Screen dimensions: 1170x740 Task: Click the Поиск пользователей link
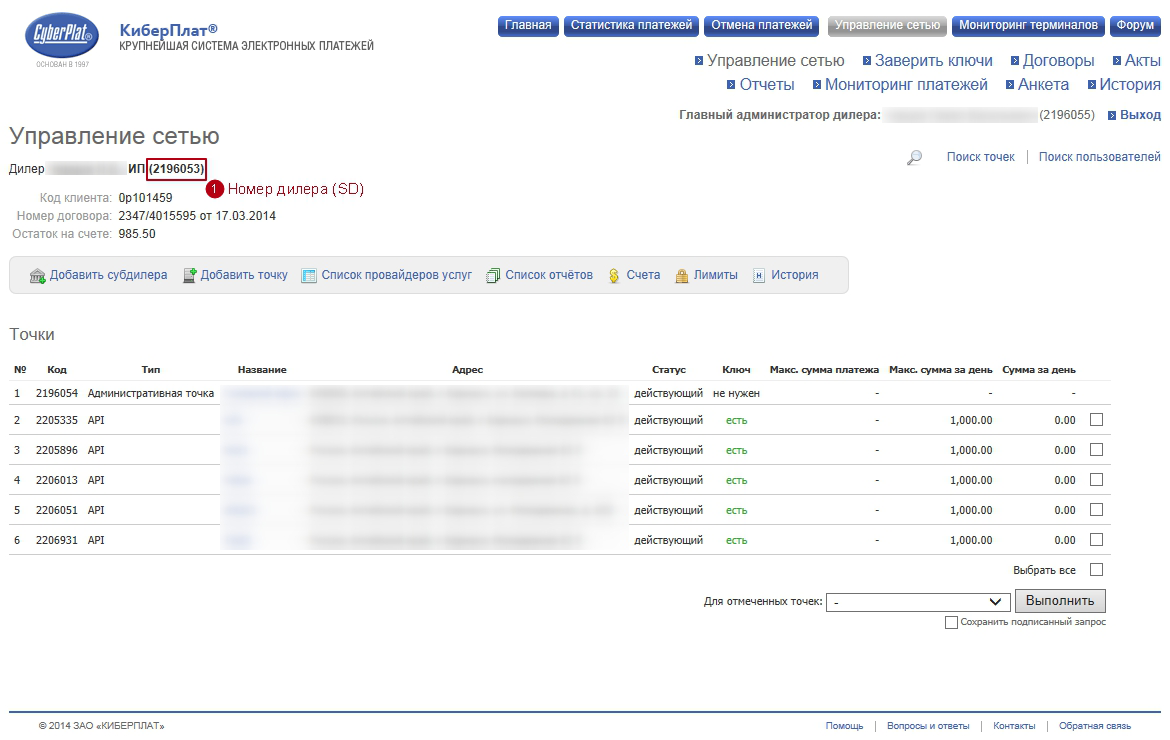click(1099, 157)
